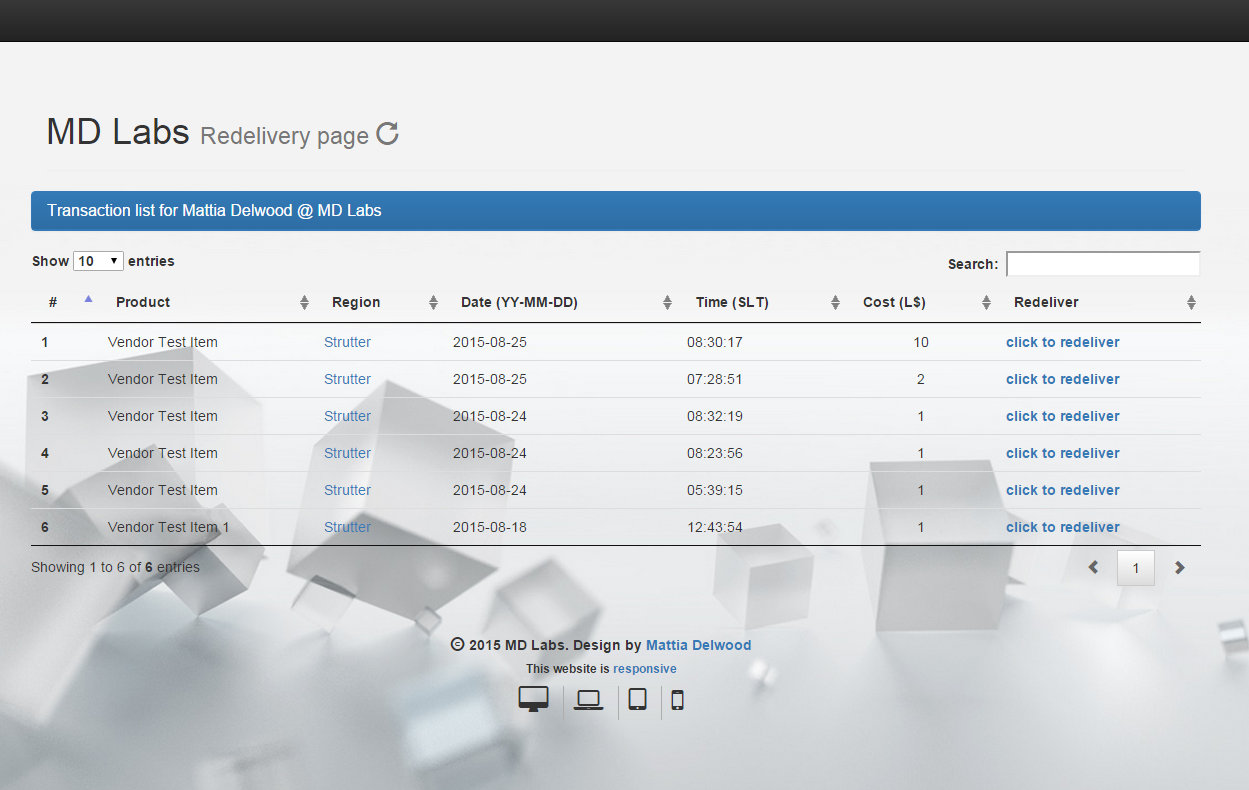This screenshot has height=790, width=1249.
Task: Select the smartphone display icon
Action: pos(677,700)
